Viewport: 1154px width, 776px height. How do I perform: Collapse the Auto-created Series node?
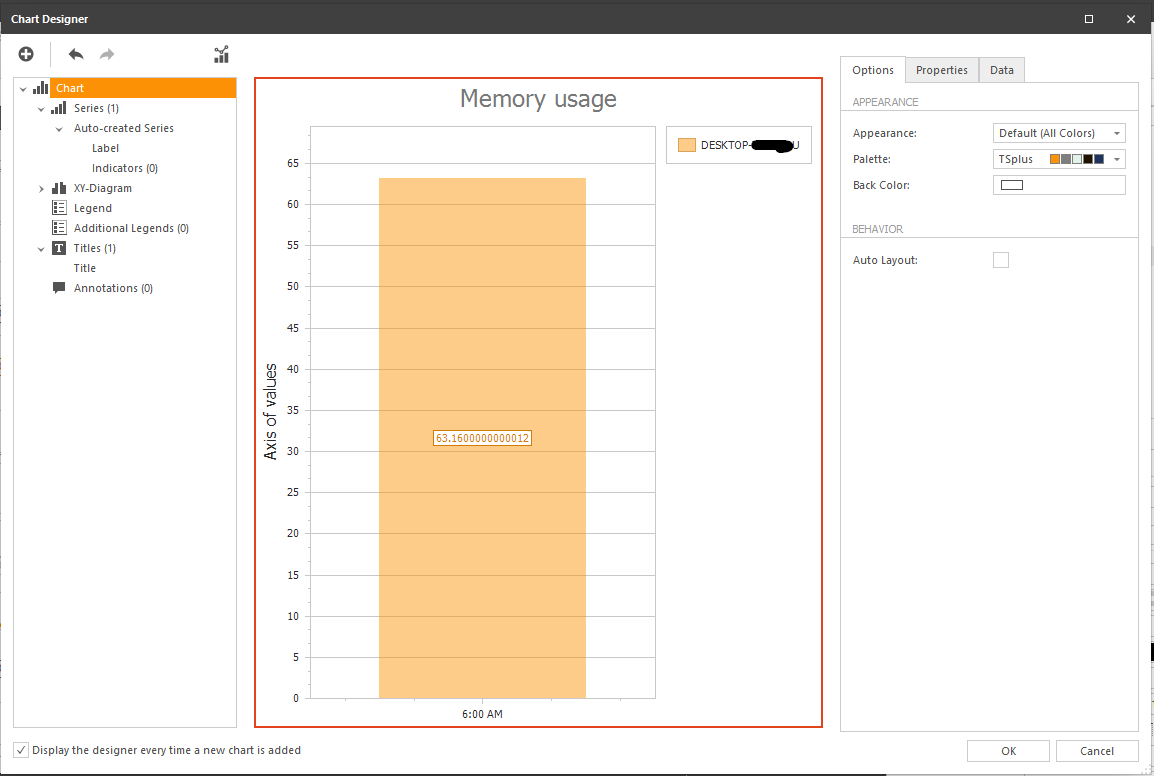click(57, 128)
